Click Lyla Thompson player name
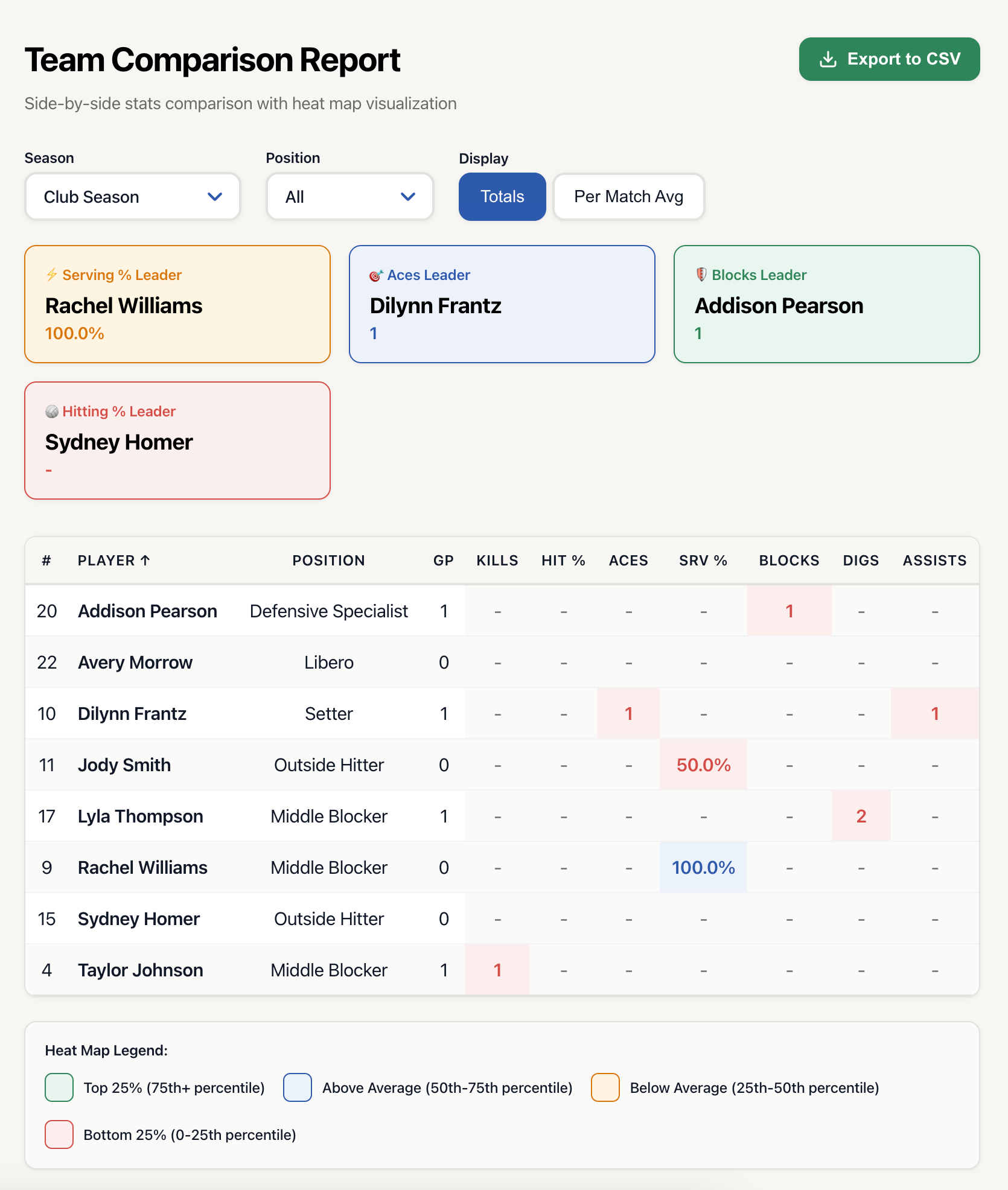The height and width of the screenshot is (1190, 1008). click(x=141, y=816)
